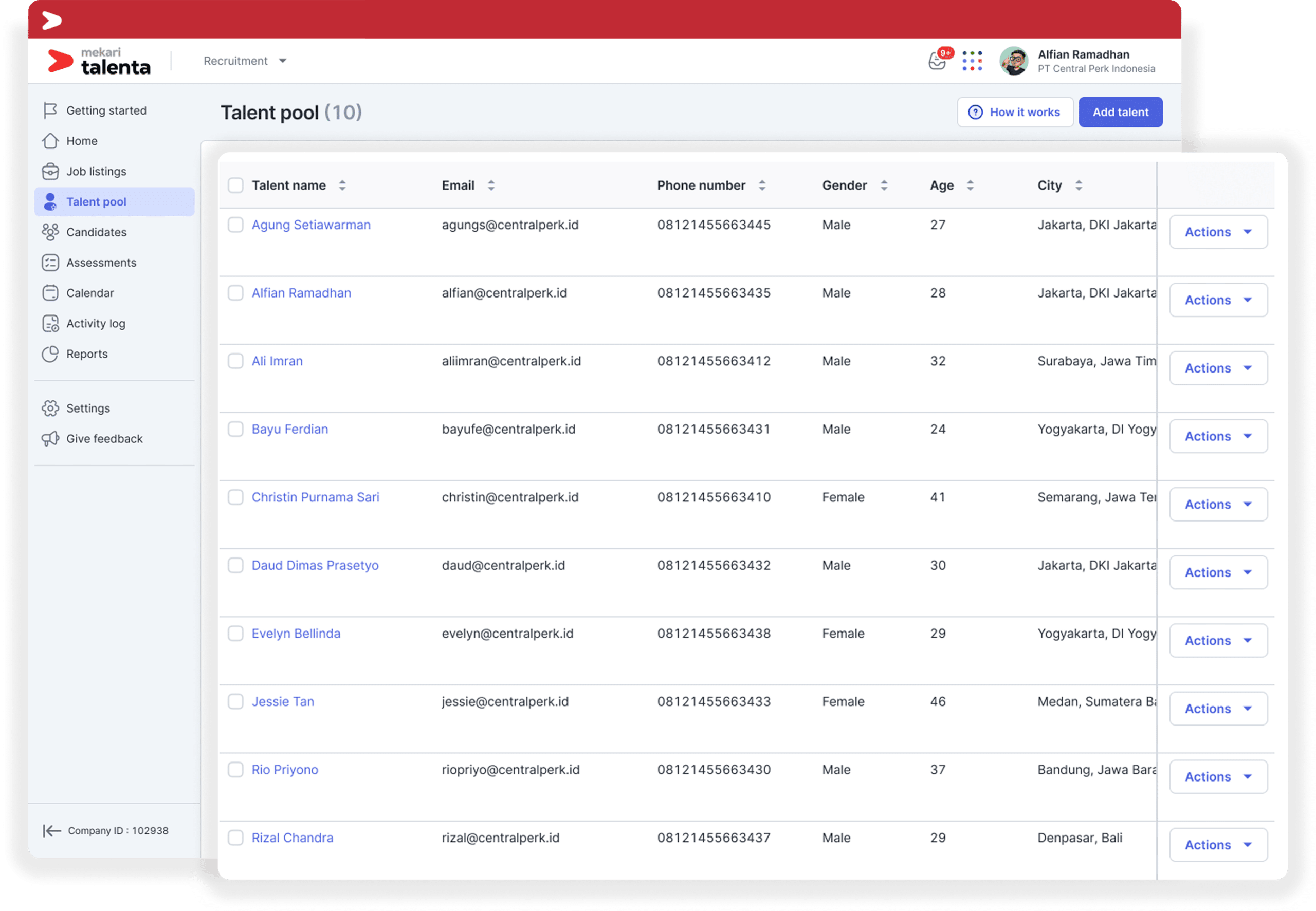
Task: Click How it works for help
Action: point(1015,112)
